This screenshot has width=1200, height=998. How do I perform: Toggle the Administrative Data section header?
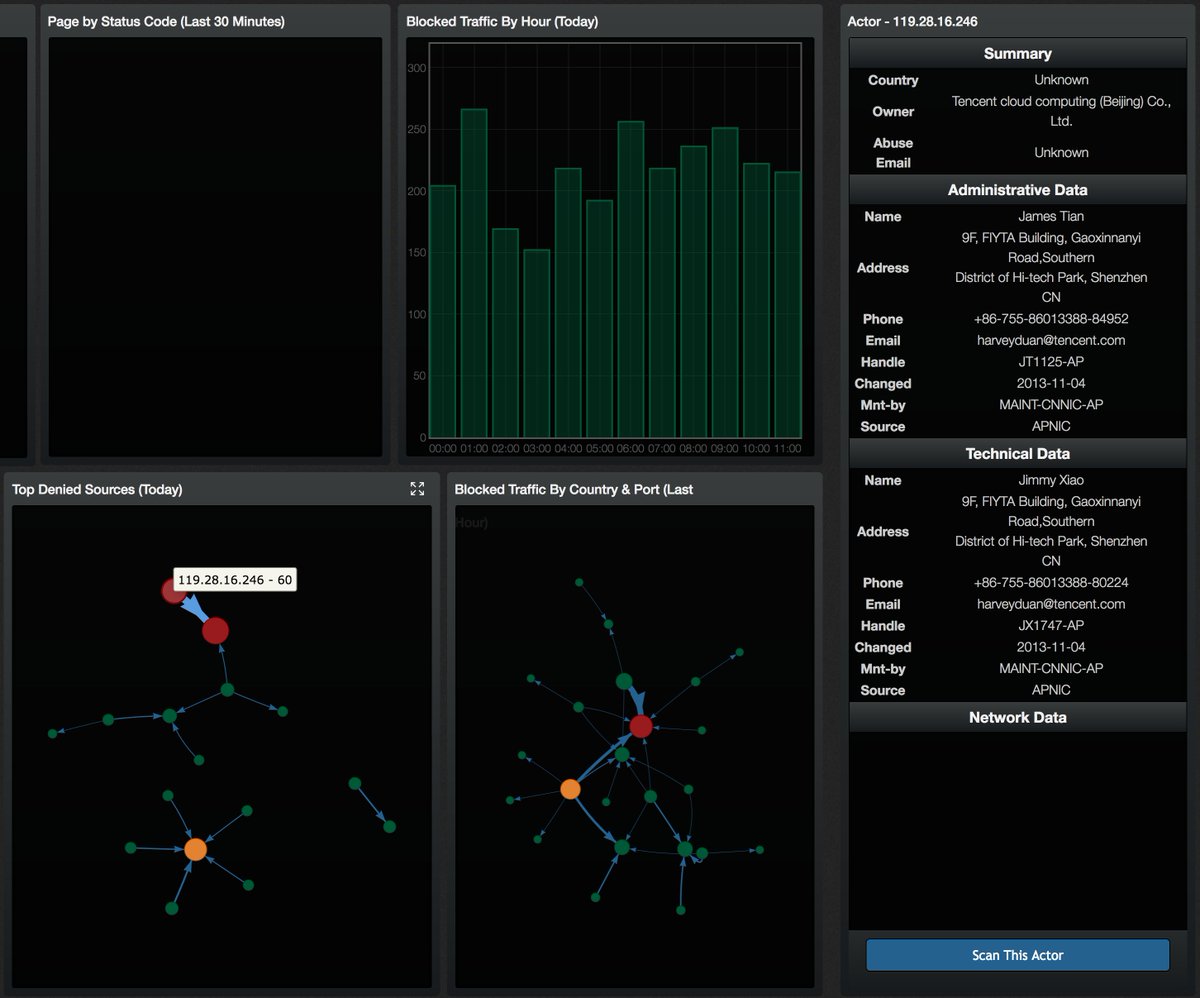click(1017, 190)
